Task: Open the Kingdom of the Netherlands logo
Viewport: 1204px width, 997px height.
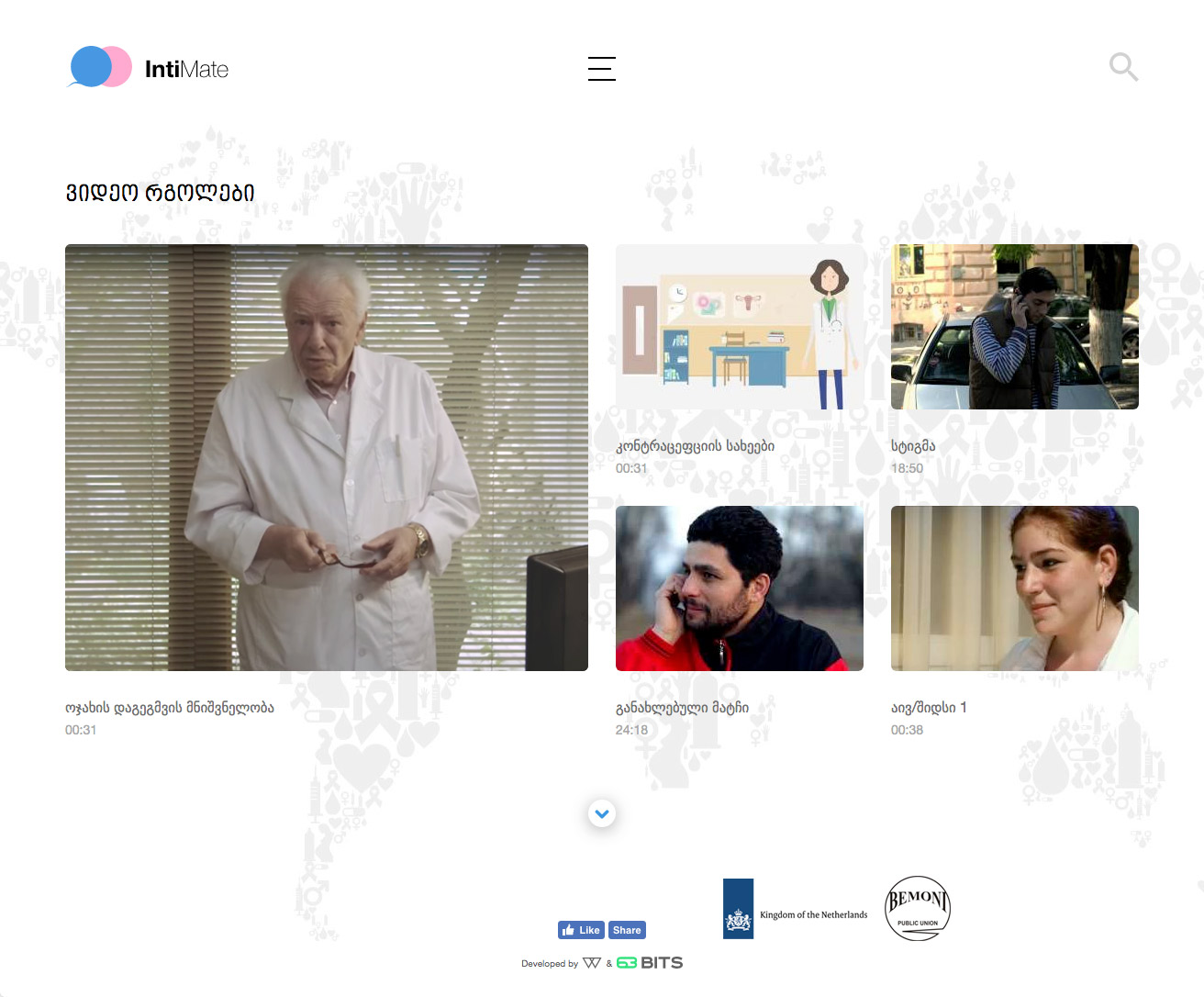Action: tap(795, 909)
